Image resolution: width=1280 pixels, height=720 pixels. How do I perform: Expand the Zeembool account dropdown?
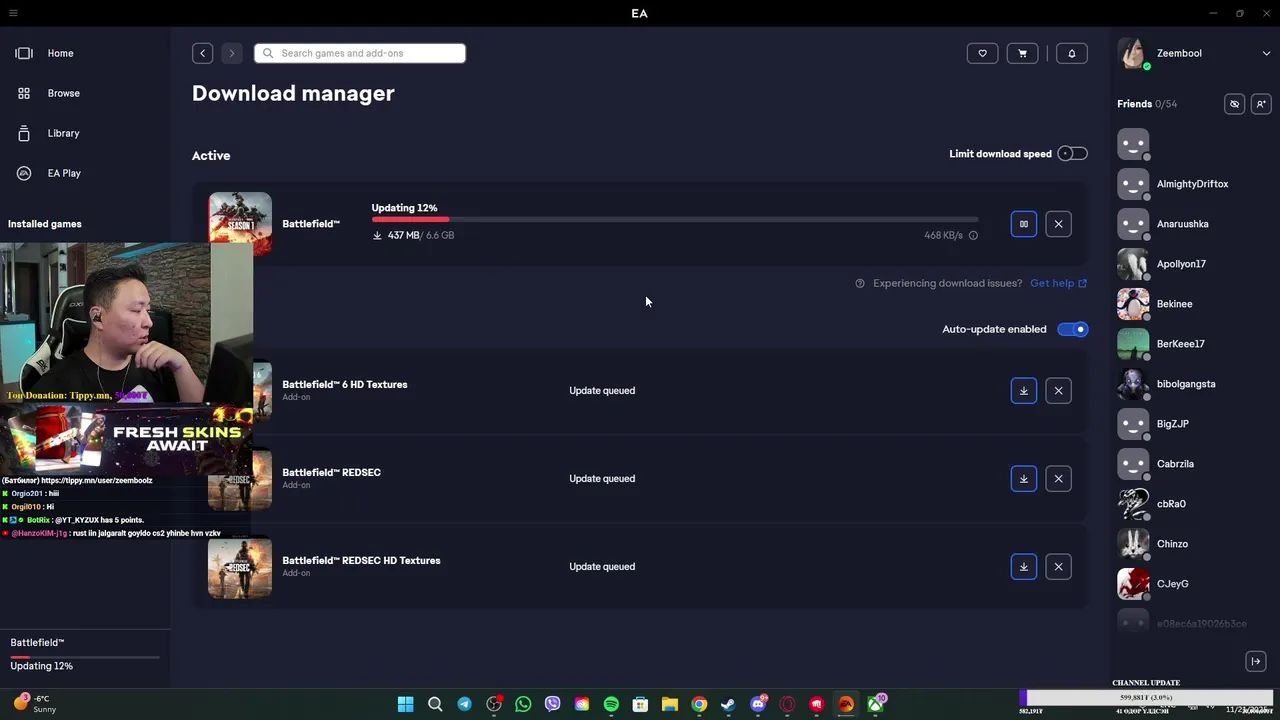[1266, 54]
